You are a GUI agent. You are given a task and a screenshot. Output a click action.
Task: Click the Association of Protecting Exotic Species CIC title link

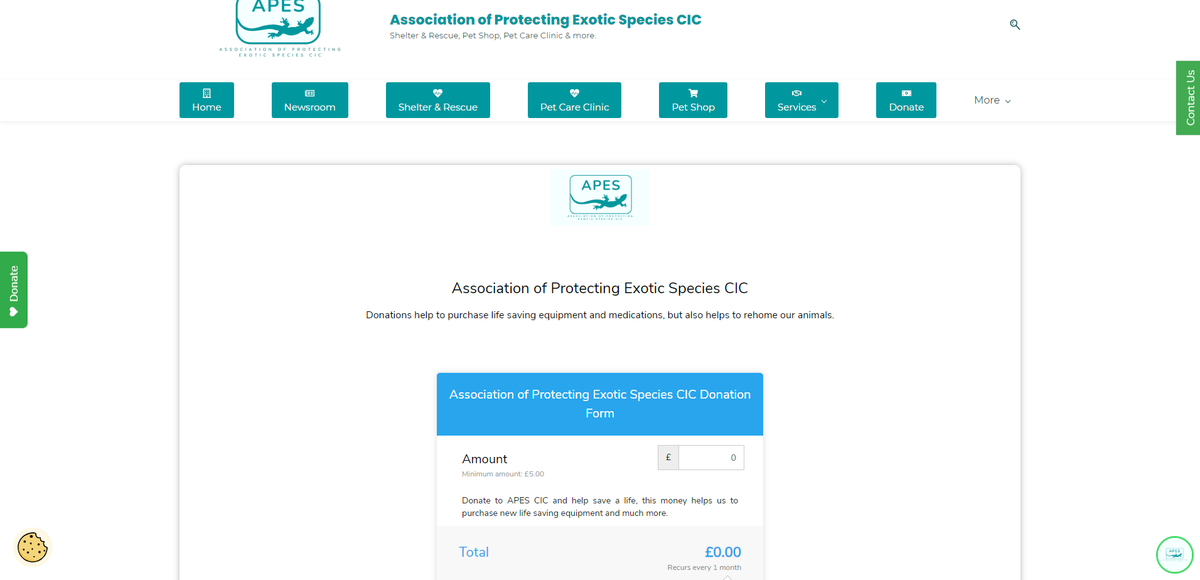click(545, 20)
